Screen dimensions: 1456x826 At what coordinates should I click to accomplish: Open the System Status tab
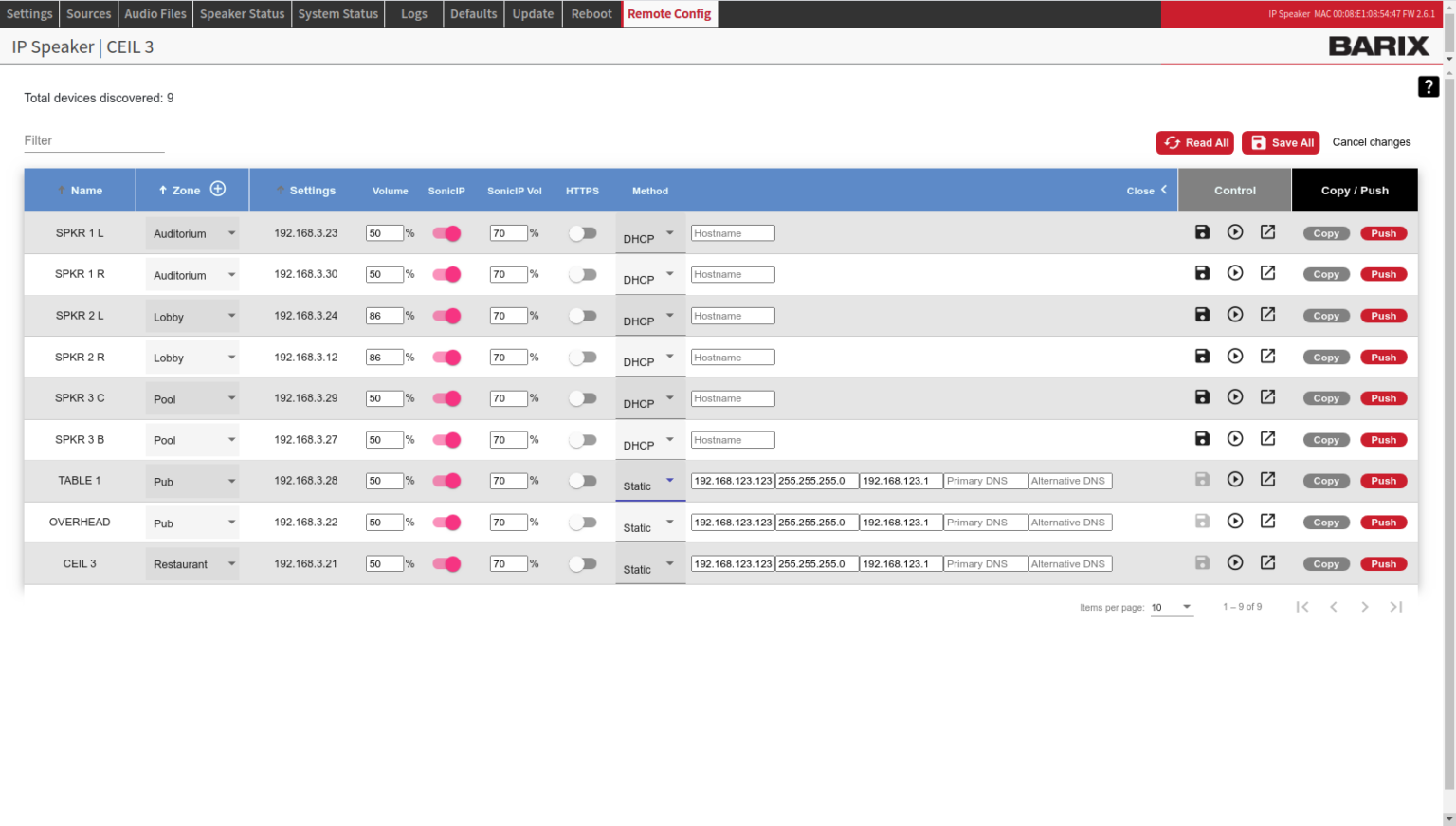[337, 14]
